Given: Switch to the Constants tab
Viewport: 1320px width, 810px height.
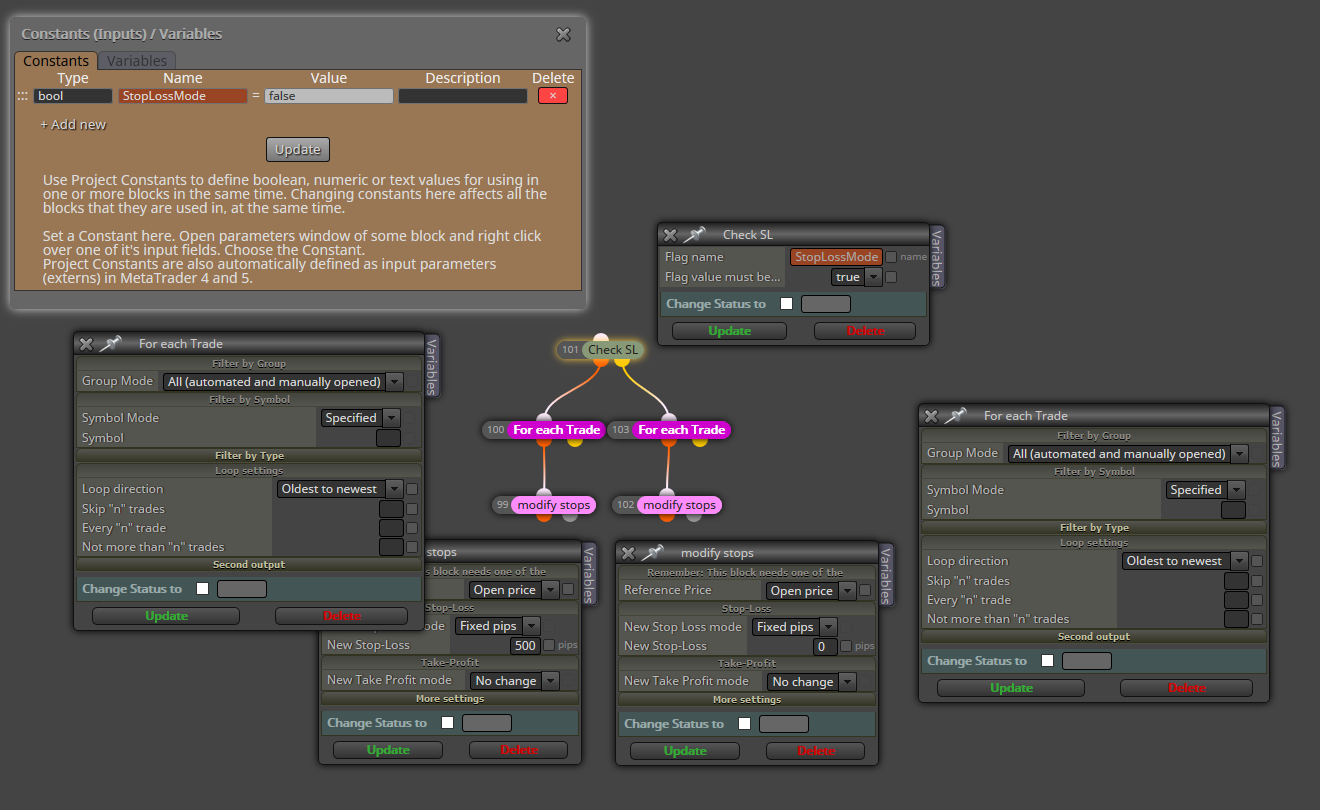Looking at the screenshot, I should click(x=56, y=61).
